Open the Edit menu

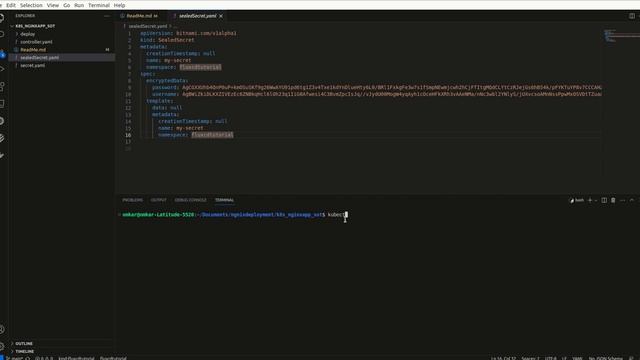pos(11,5)
